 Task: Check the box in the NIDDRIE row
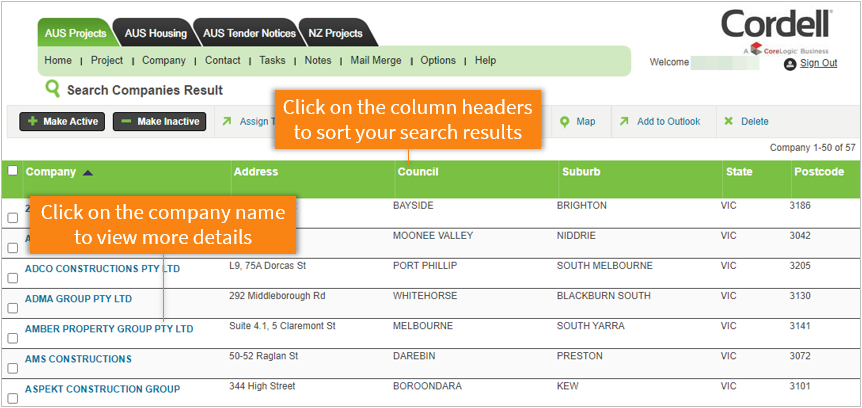(13, 248)
